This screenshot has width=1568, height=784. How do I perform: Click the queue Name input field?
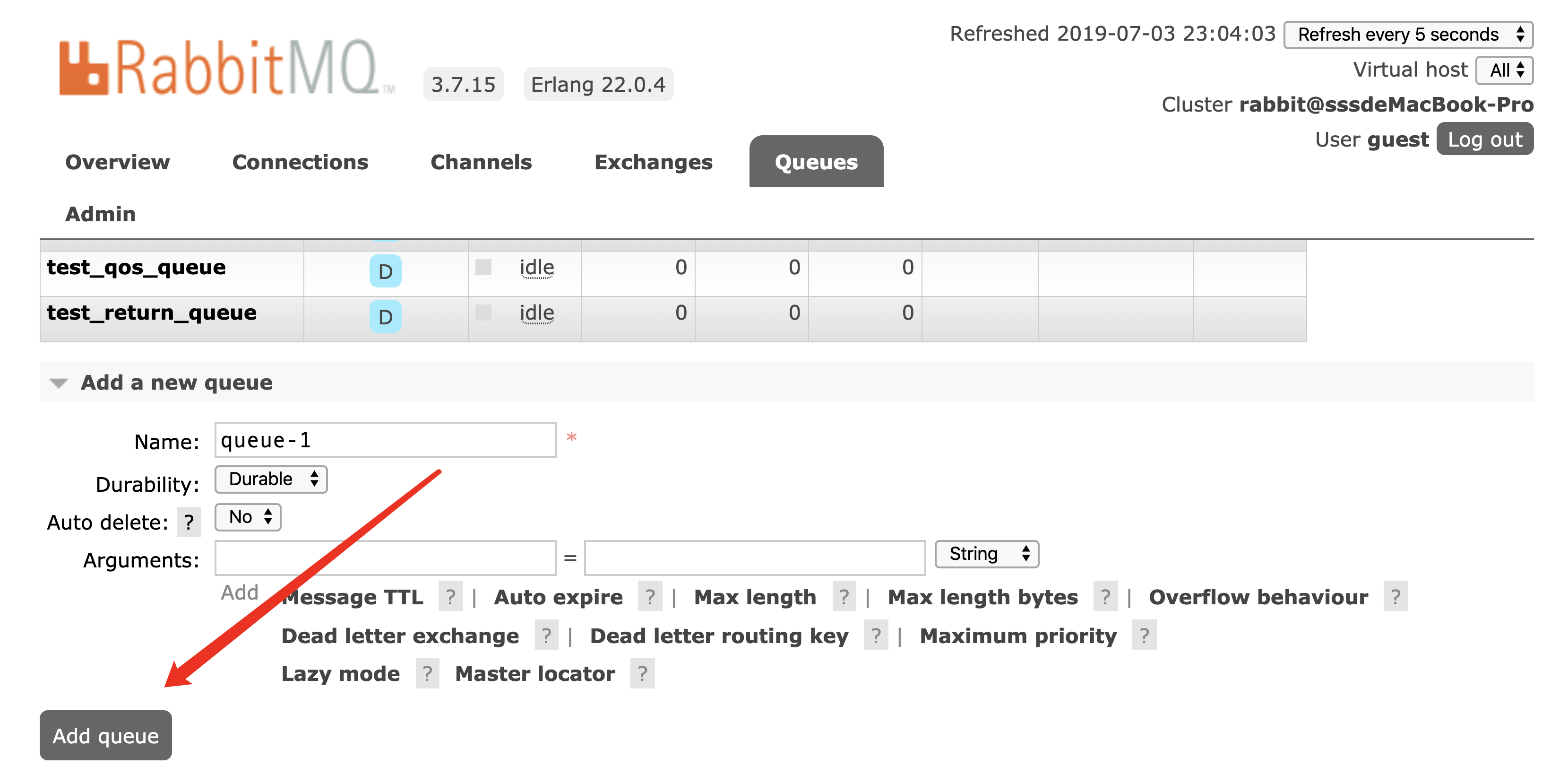click(x=385, y=440)
